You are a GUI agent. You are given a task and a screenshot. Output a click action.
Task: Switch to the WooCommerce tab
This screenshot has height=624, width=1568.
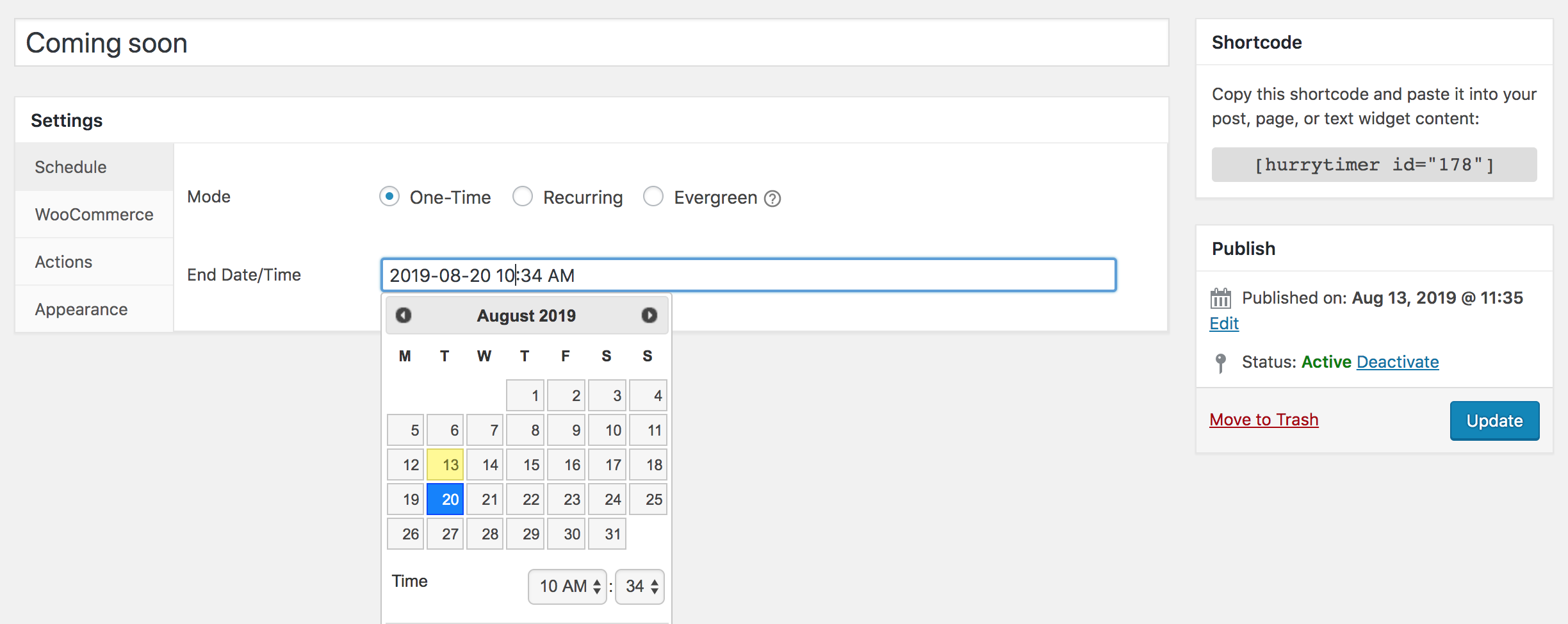pos(94,215)
